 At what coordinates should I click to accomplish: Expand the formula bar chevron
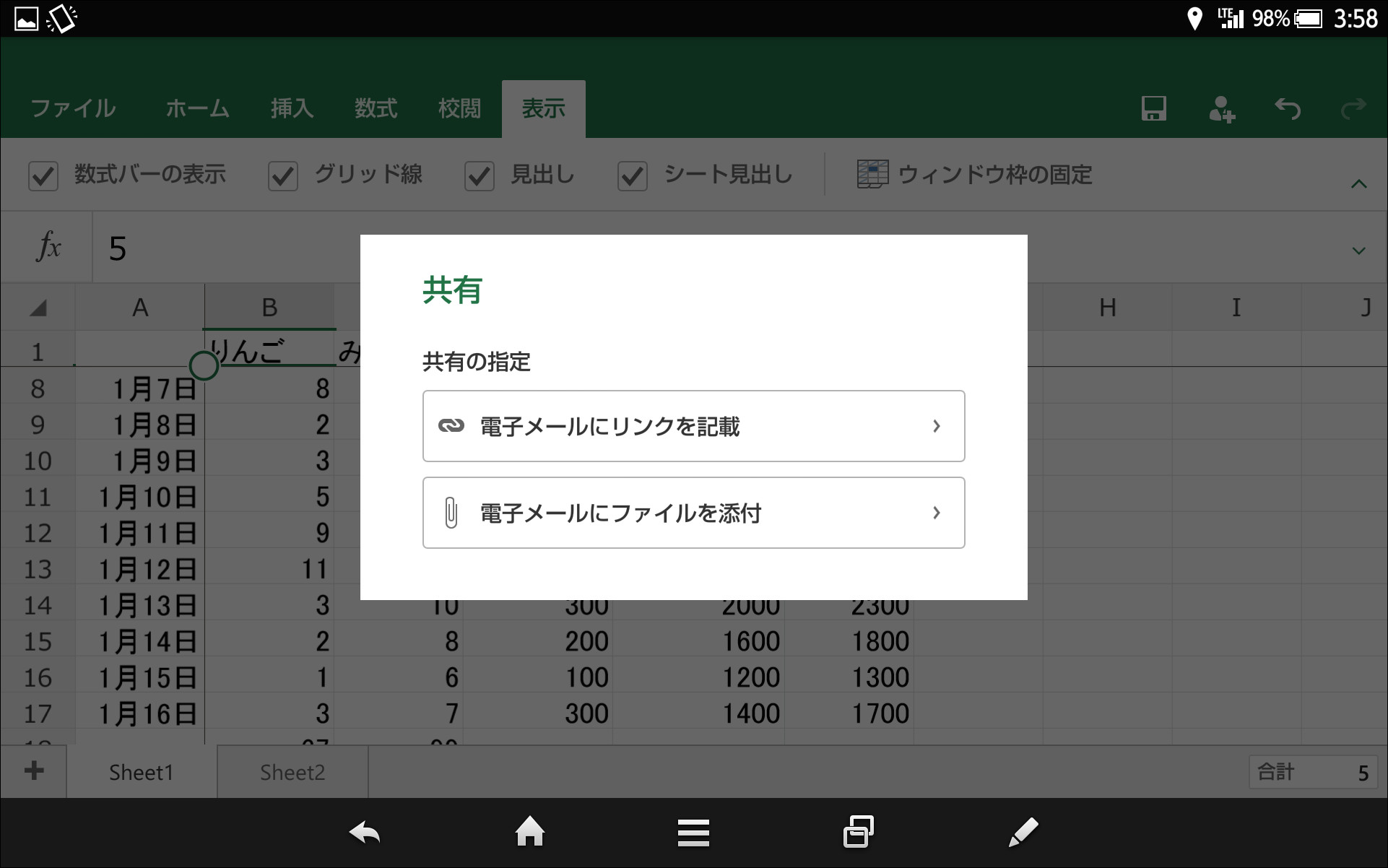point(1358,249)
